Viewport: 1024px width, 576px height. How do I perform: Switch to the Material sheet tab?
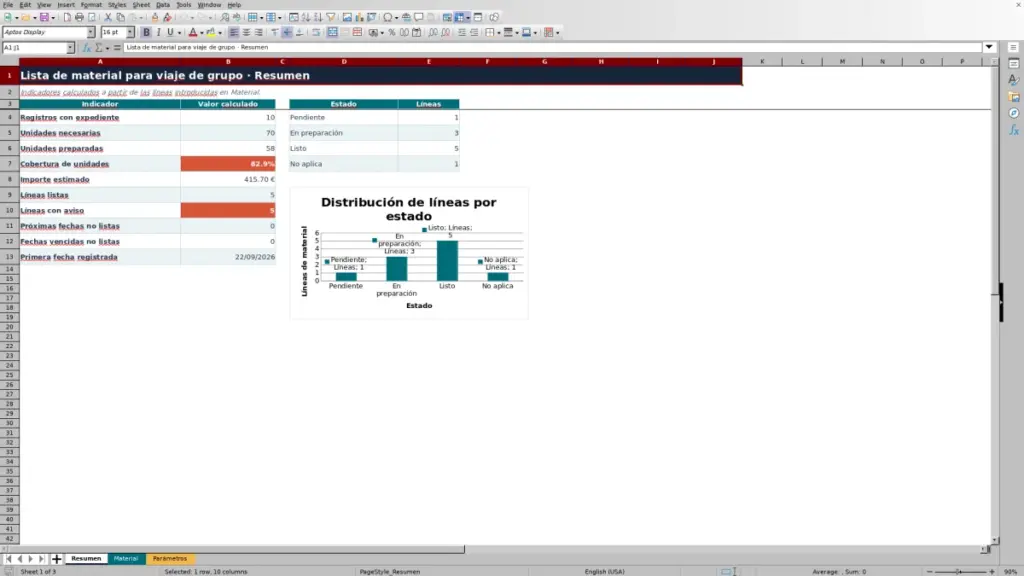click(126, 558)
